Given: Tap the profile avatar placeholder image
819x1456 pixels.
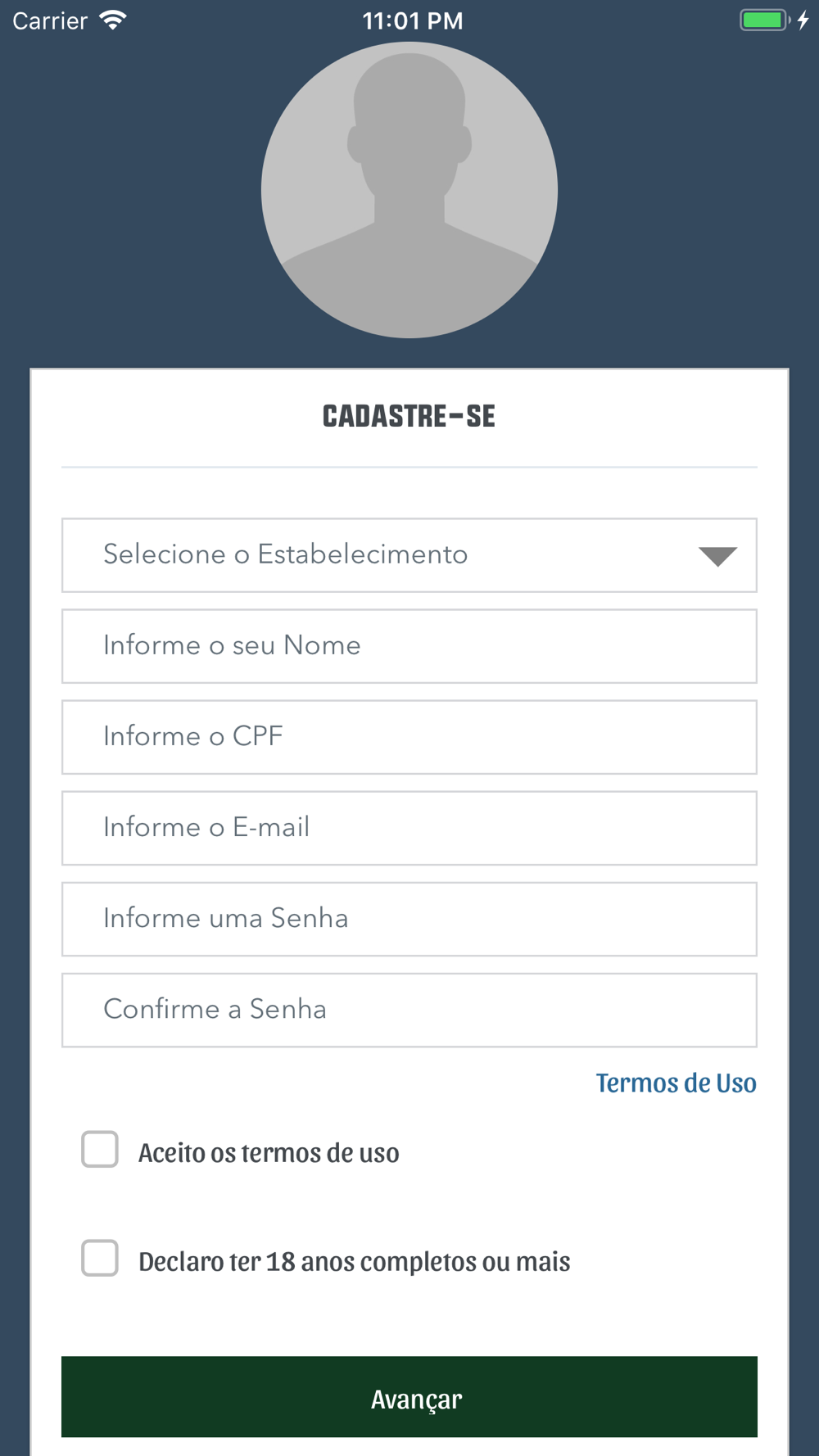Looking at the screenshot, I should click(x=409, y=190).
